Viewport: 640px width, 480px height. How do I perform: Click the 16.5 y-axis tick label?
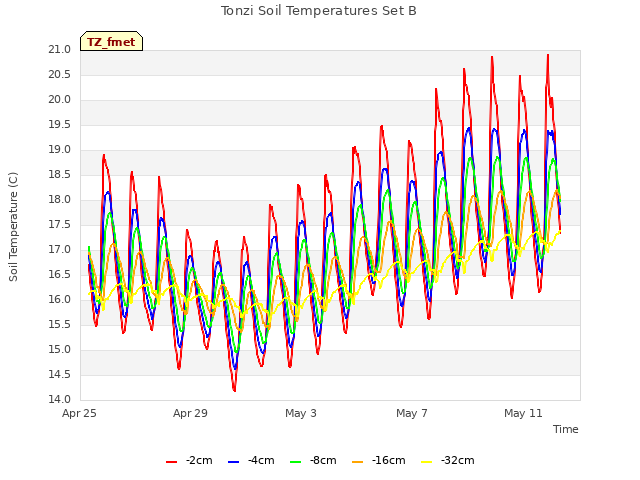click(60, 274)
